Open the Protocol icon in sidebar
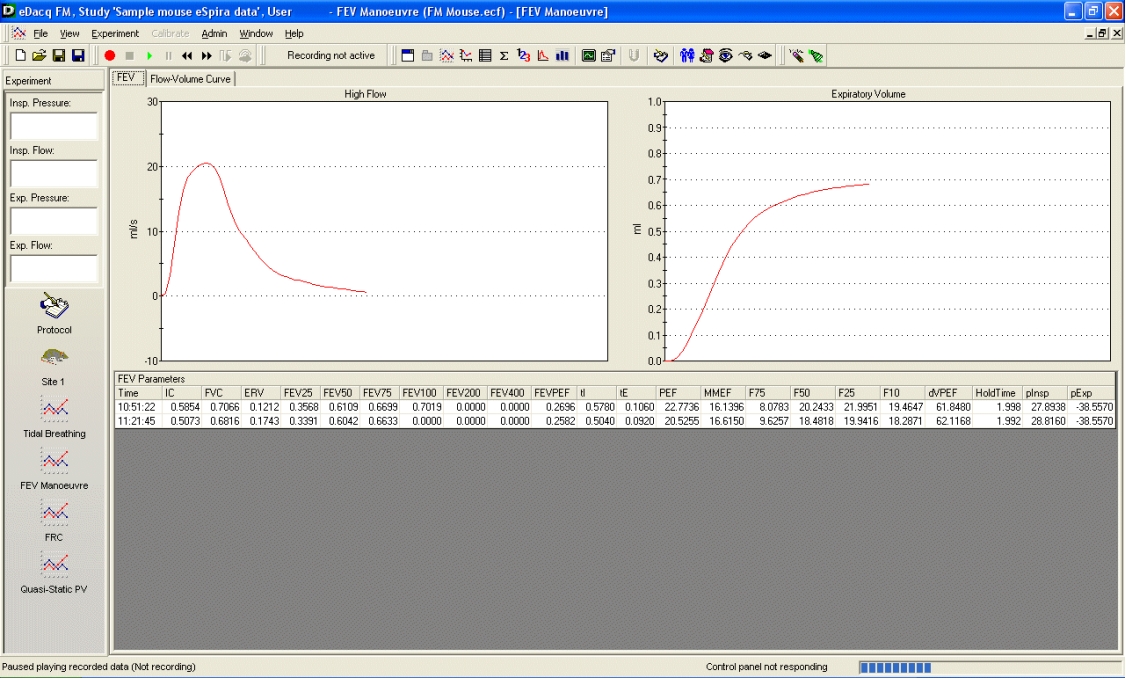 click(54, 305)
